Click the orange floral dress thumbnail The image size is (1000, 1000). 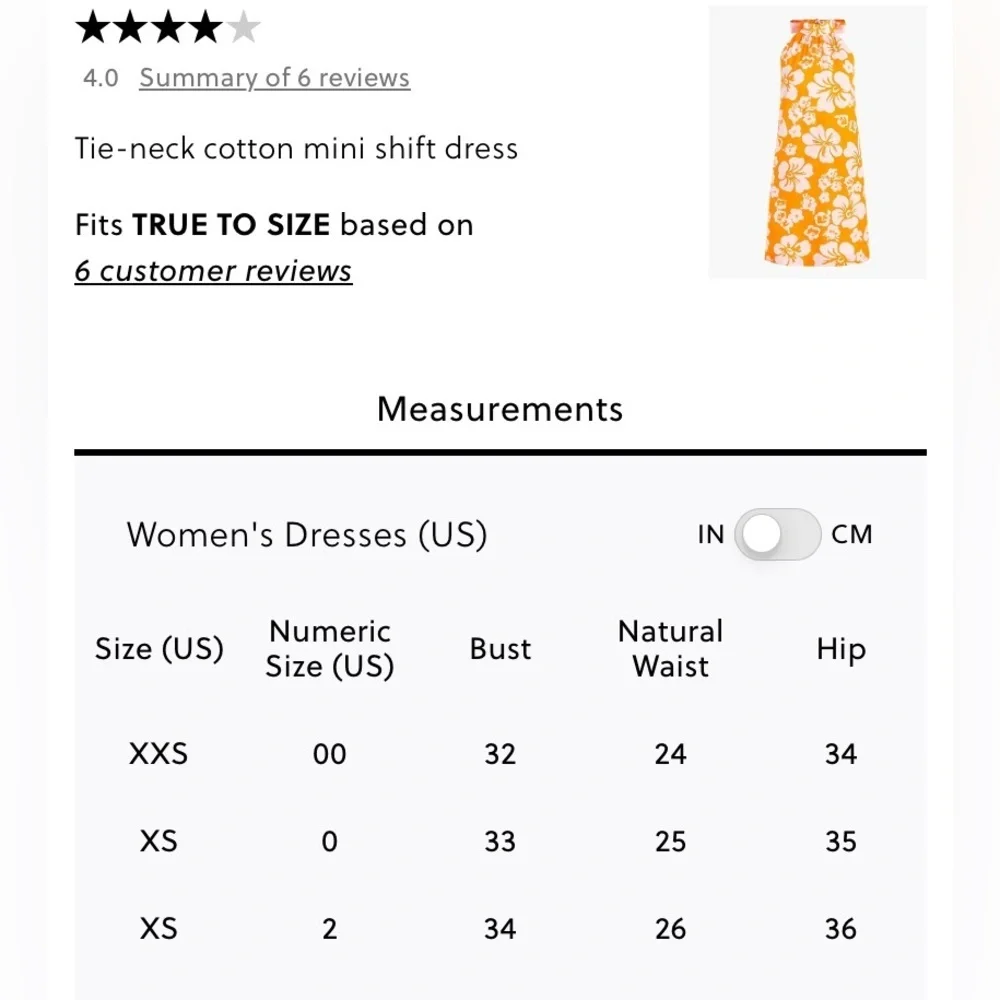pos(817,142)
